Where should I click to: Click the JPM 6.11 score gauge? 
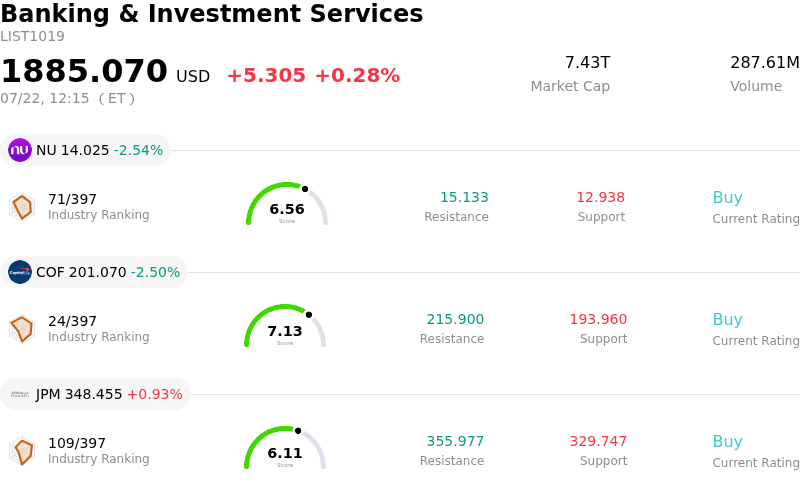285,448
